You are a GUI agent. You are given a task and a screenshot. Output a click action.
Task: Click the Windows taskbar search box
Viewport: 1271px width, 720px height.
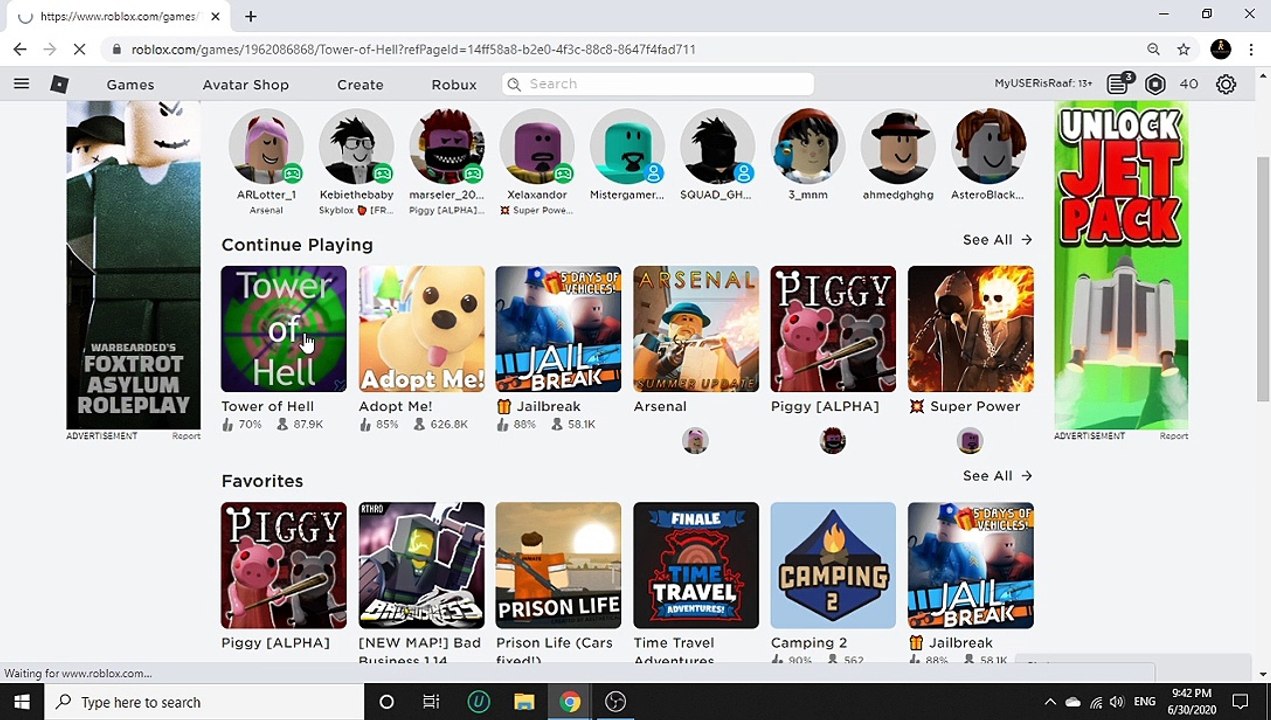(x=205, y=702)
